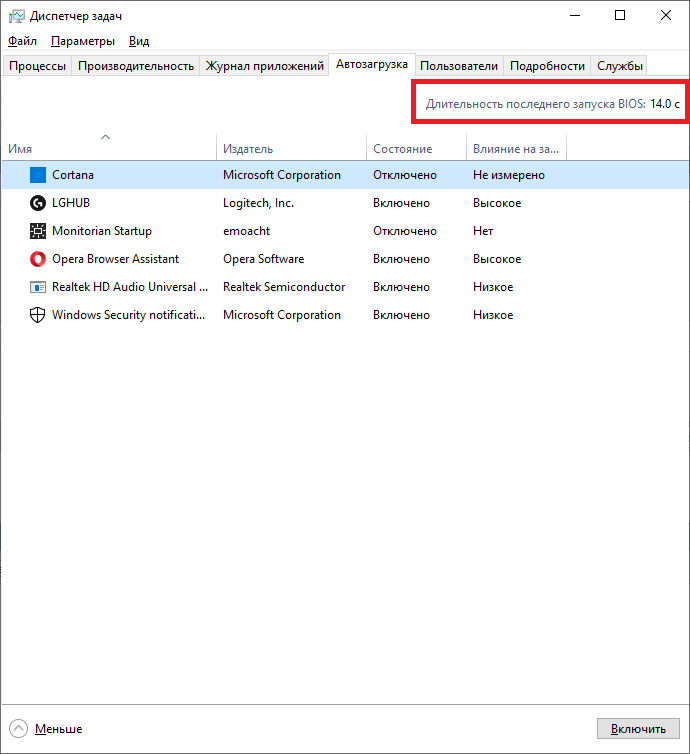Click the Включено status of LGHUB
Screen dimensions: 690x754
(401, 203)
